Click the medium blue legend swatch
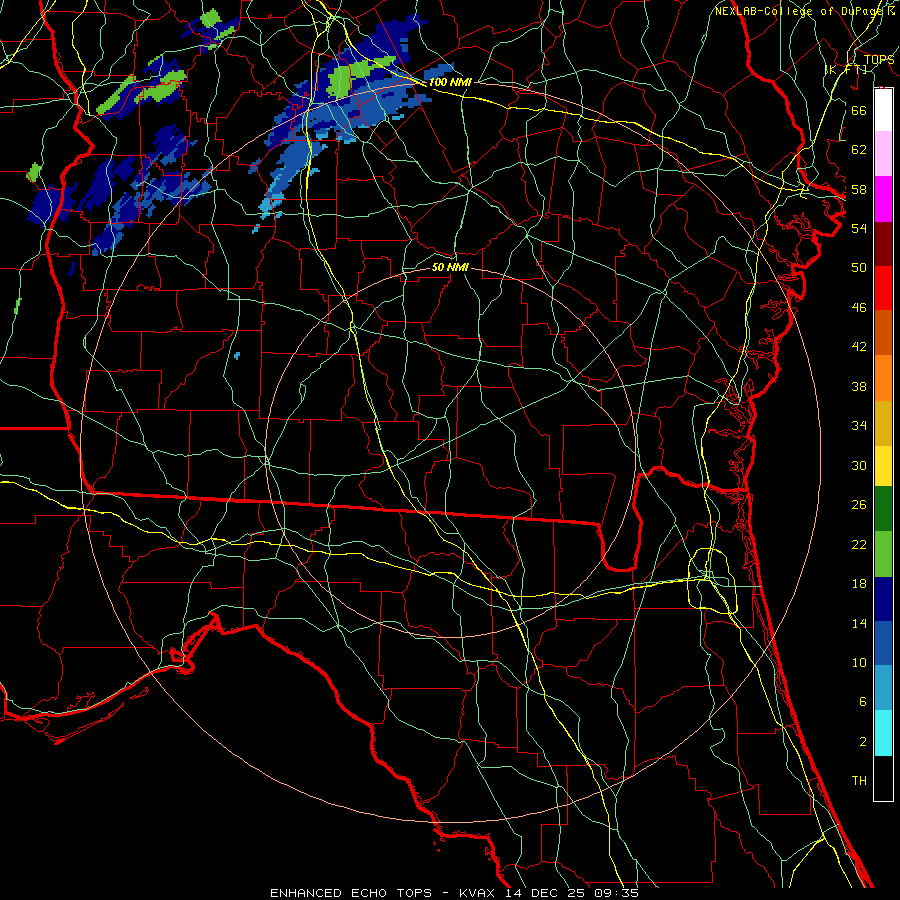The height and width of the screenshot is (900, 900). pos(883,643)
